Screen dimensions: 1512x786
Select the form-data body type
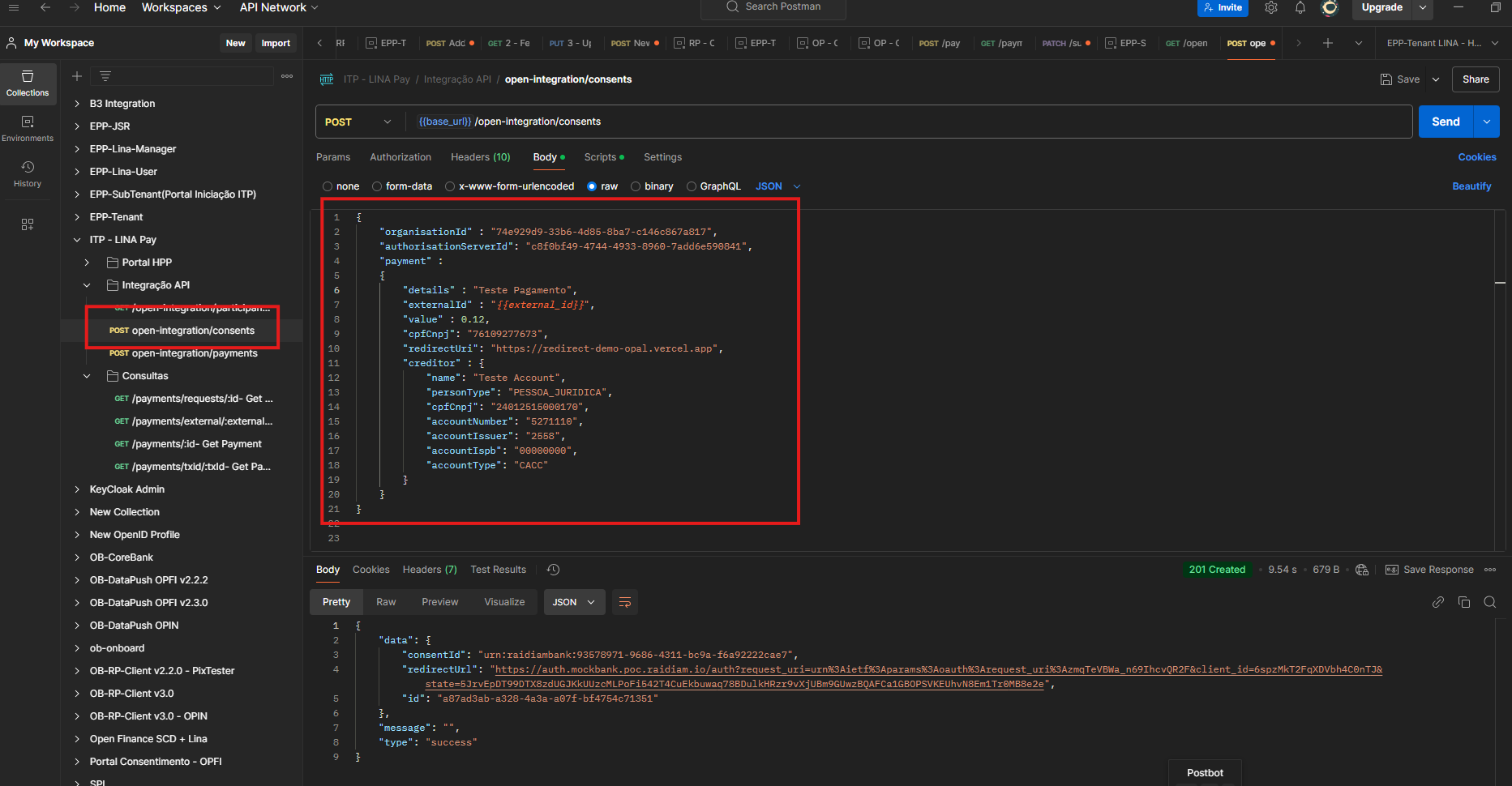(x=377, y=186)
